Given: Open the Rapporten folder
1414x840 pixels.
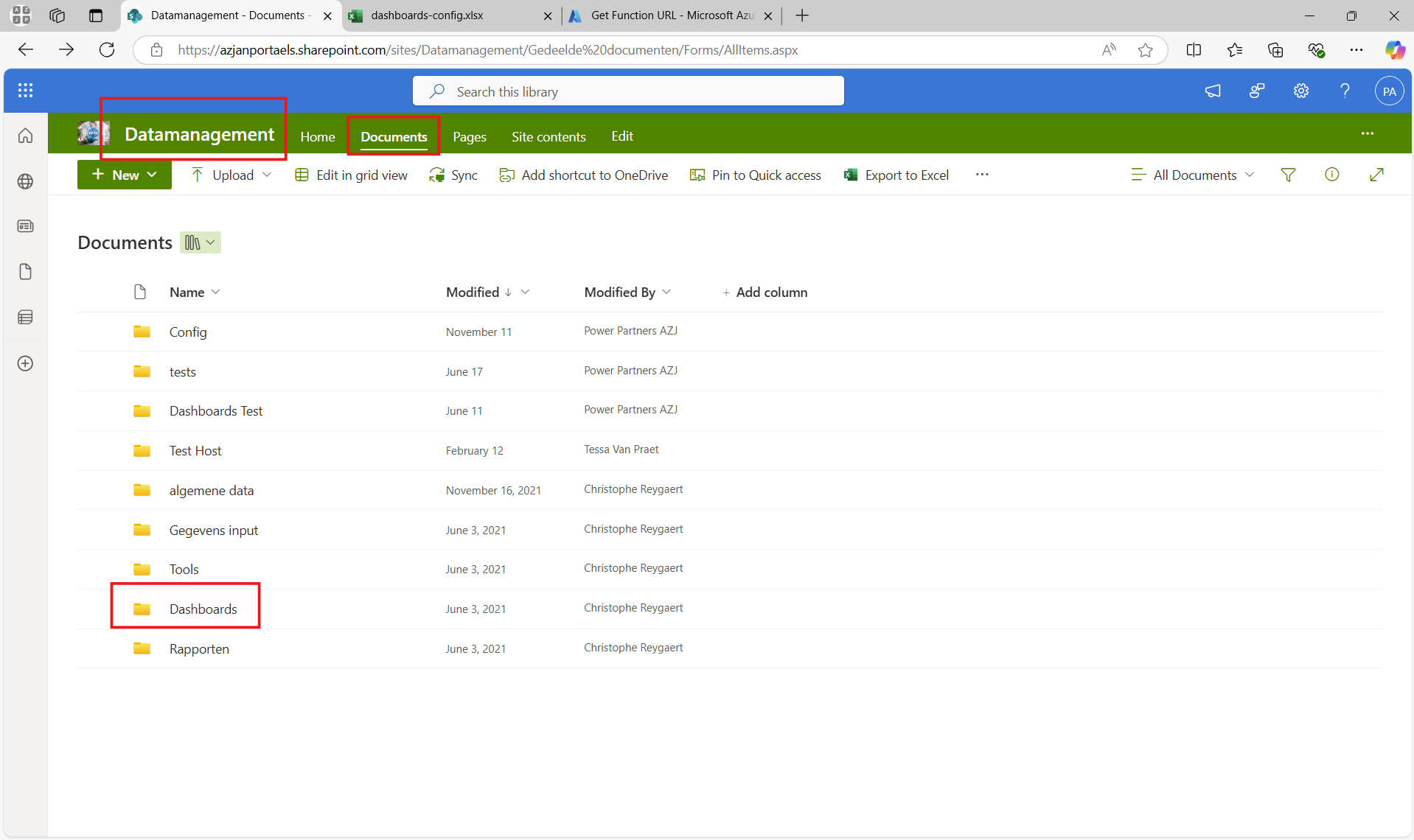Looking at the screenshot, I should tap(199, 649).
